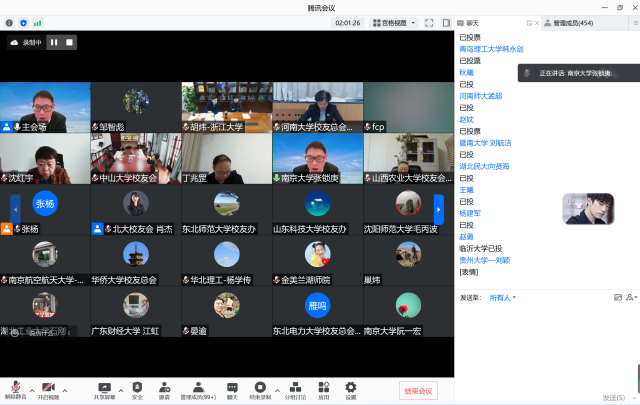Click the invite participants icon
640x405 pixels.
click(163, 388)
